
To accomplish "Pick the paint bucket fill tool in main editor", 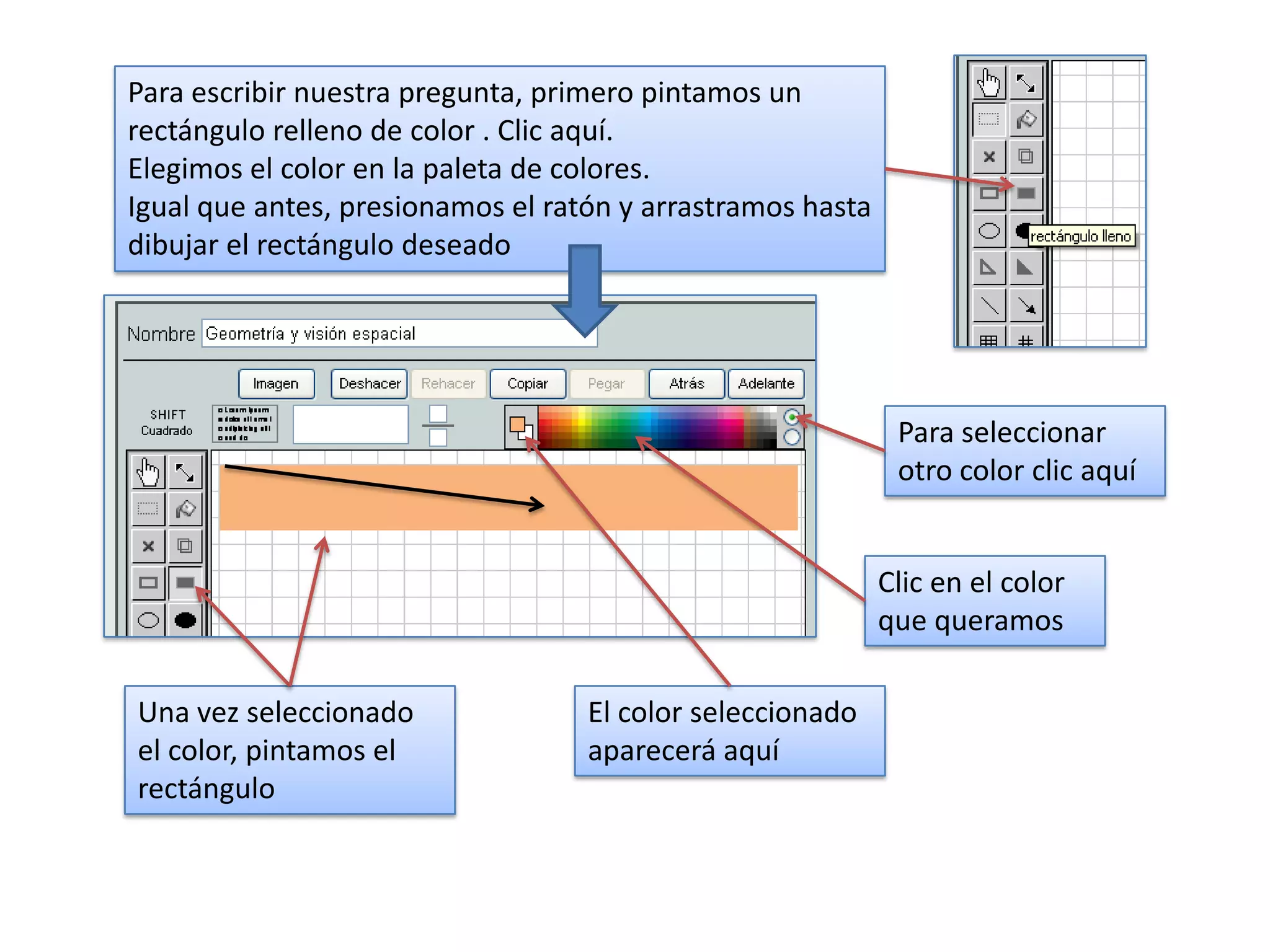I will point(185,509).
